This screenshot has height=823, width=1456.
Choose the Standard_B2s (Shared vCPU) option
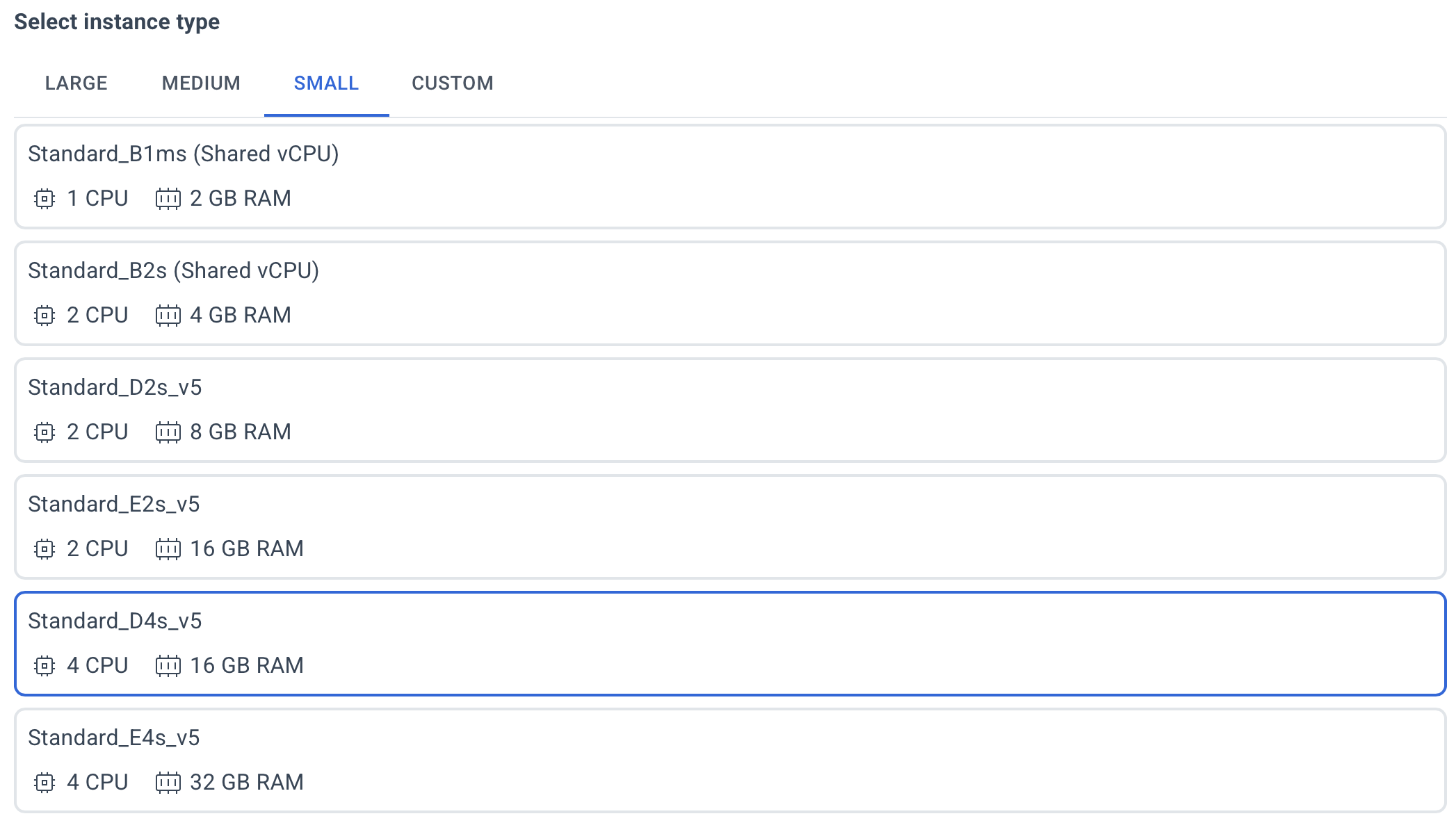pos(730,293)
